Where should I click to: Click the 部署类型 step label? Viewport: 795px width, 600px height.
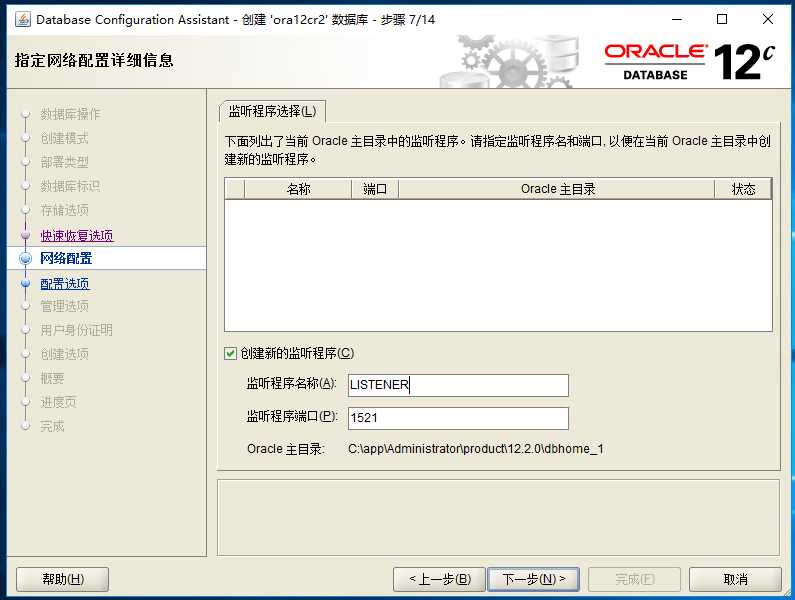(64, 162)
